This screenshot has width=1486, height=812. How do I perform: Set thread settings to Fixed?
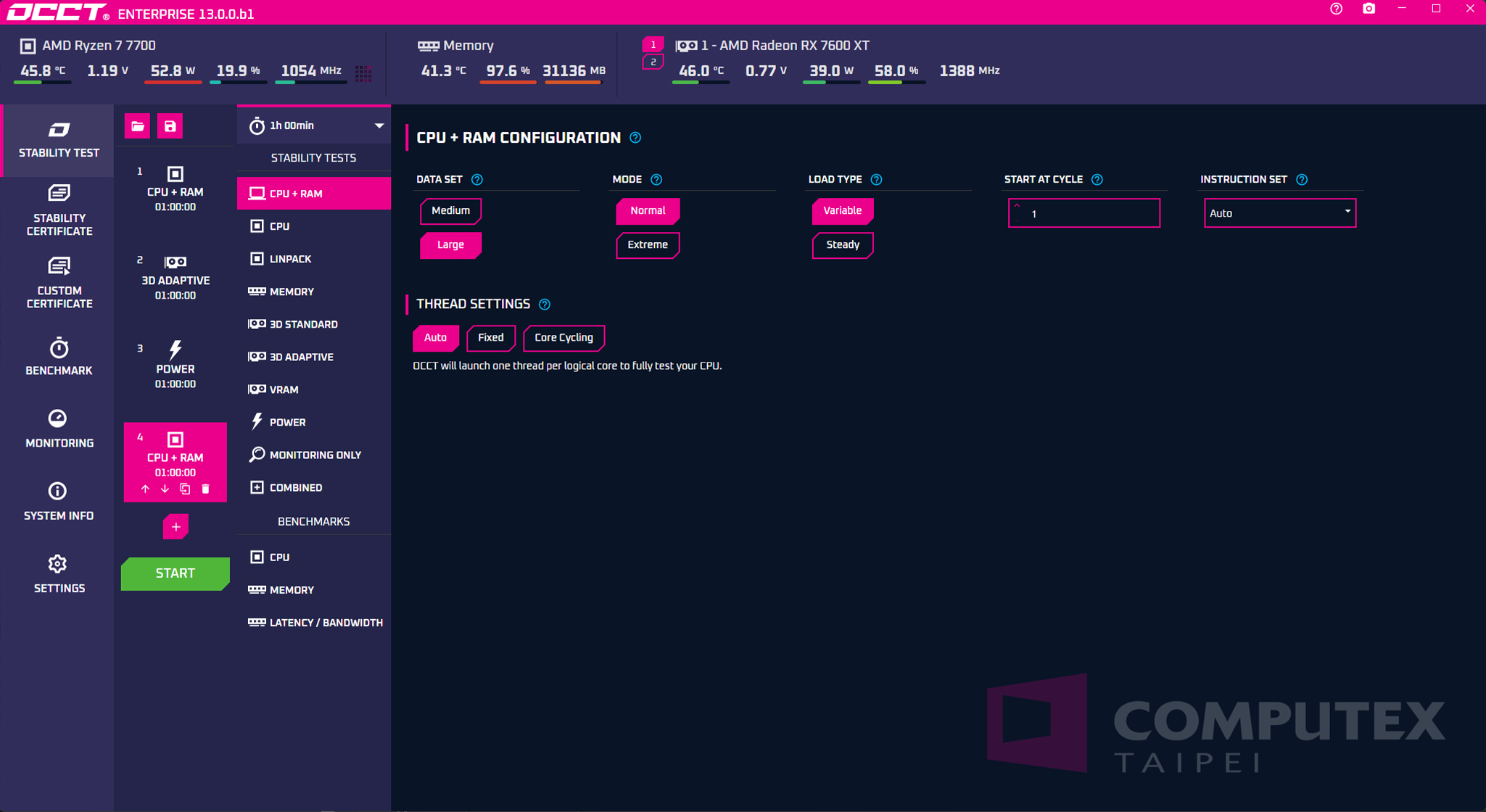(491, 338)
